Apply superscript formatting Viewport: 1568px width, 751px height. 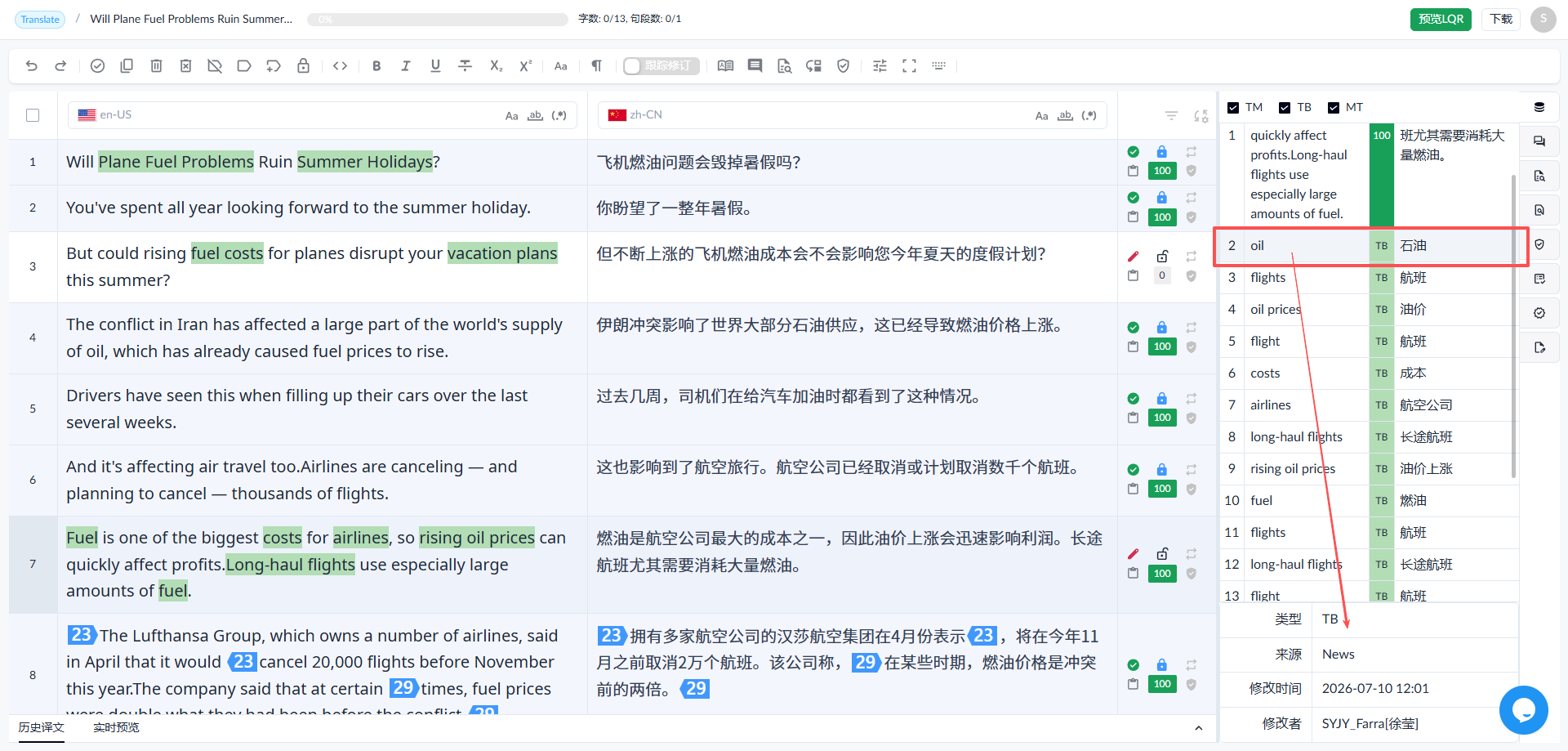(x=525, y=66)
